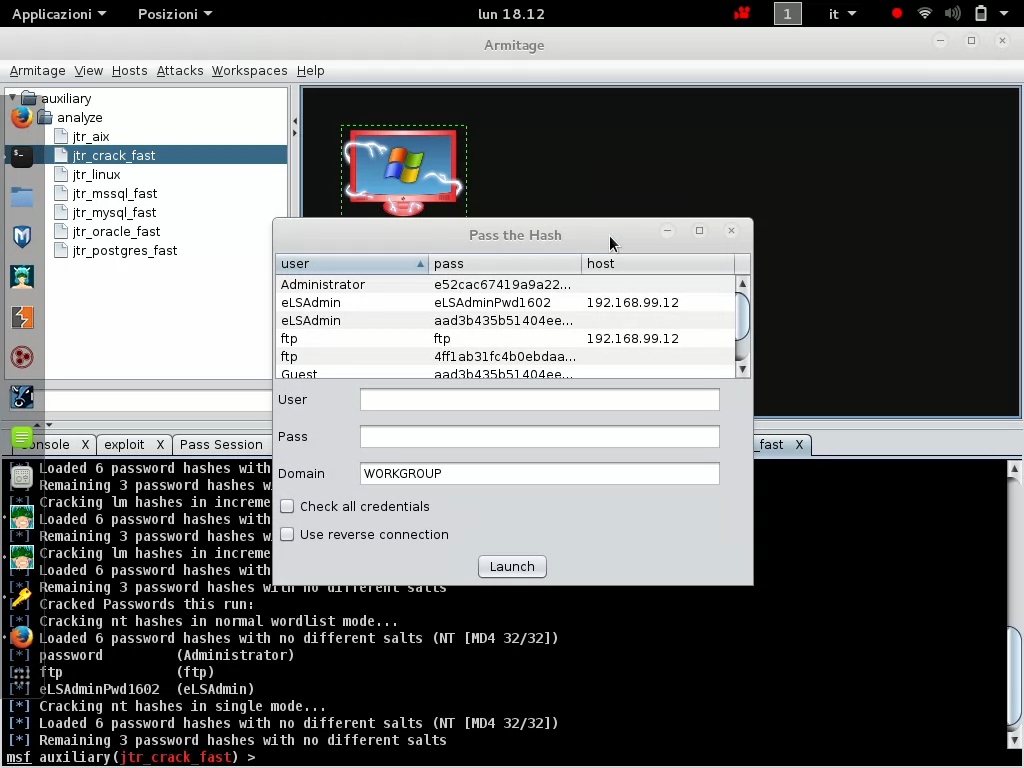Select the jtr_oracle_fast module

point(116,231)
